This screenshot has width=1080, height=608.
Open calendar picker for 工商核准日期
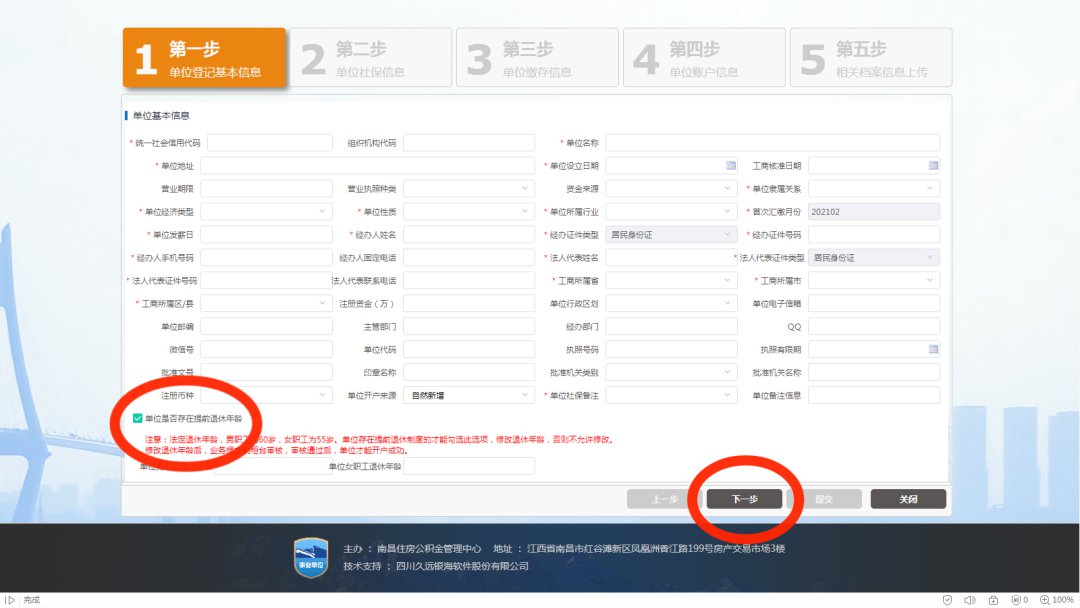[933, 165]
